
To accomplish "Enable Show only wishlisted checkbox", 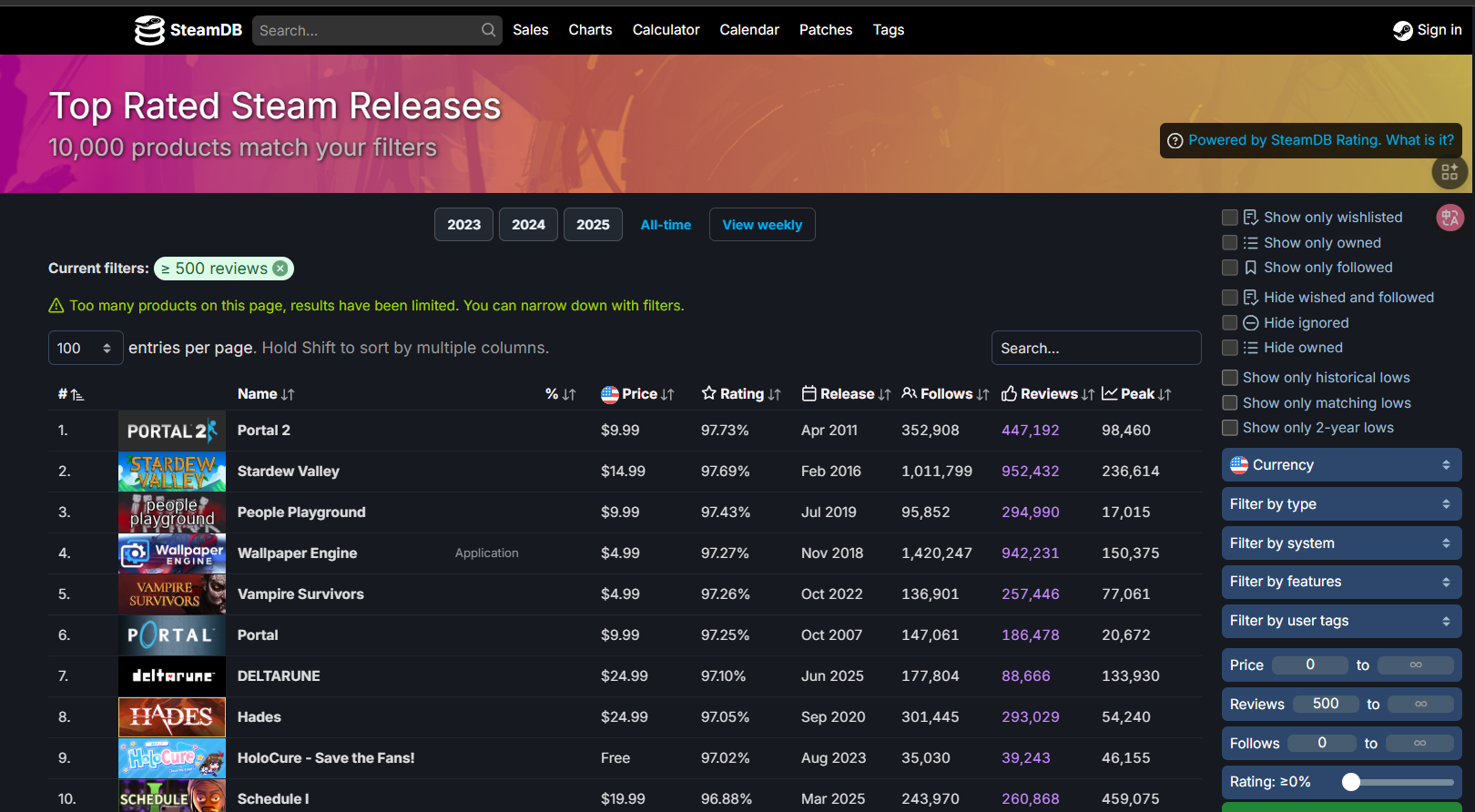I will 1229,218.
